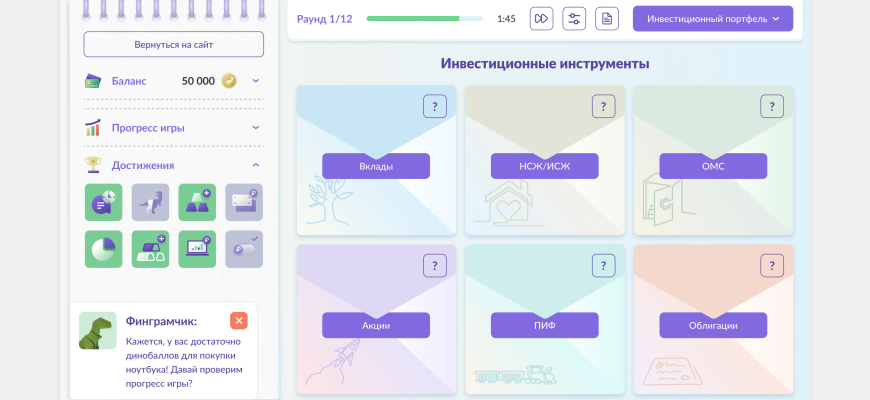Open the sliders settings icon
Viewport: 870px width, 400px height.
click(574, 19)
